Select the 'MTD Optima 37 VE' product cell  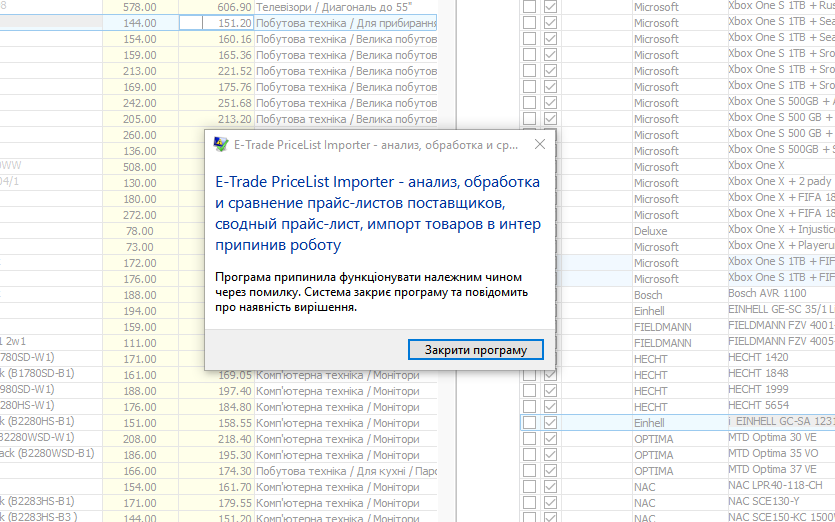click(x=781, y=469)
